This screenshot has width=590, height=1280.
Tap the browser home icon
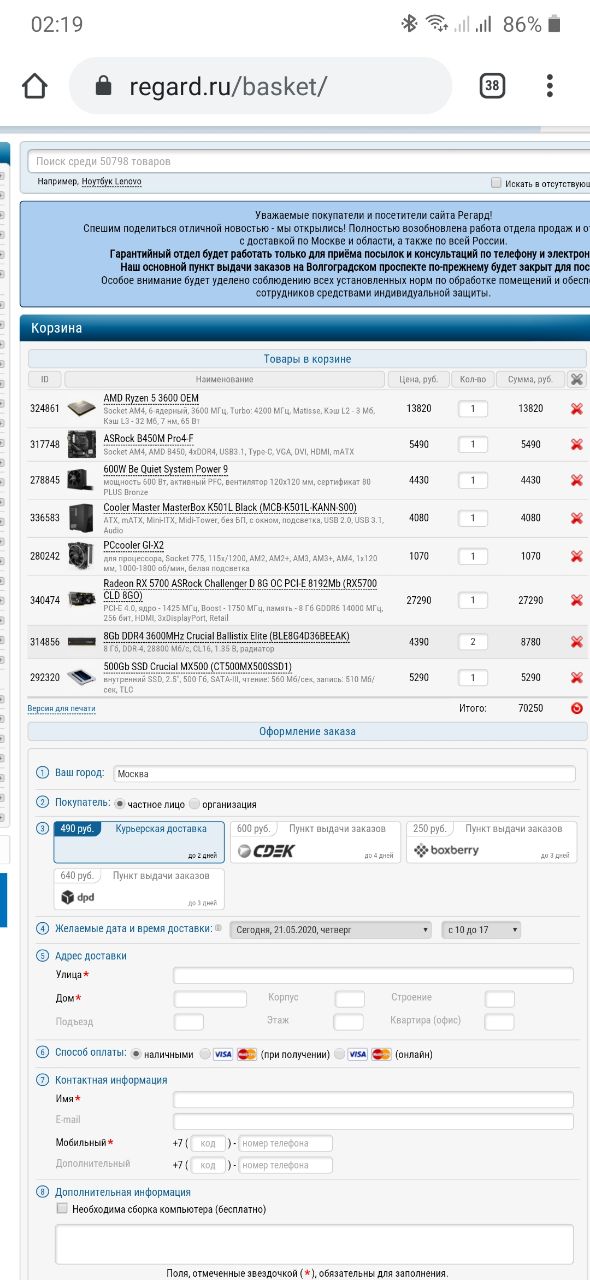coord(35,86)
